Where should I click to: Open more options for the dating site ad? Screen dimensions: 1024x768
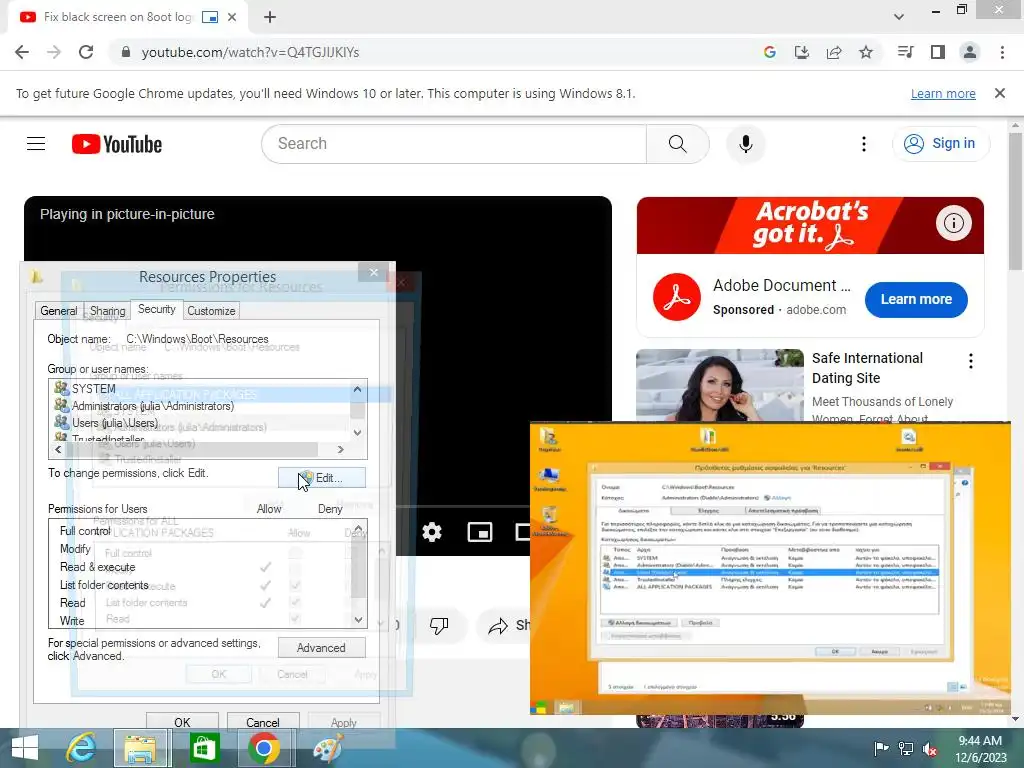(x=970, y=361)
